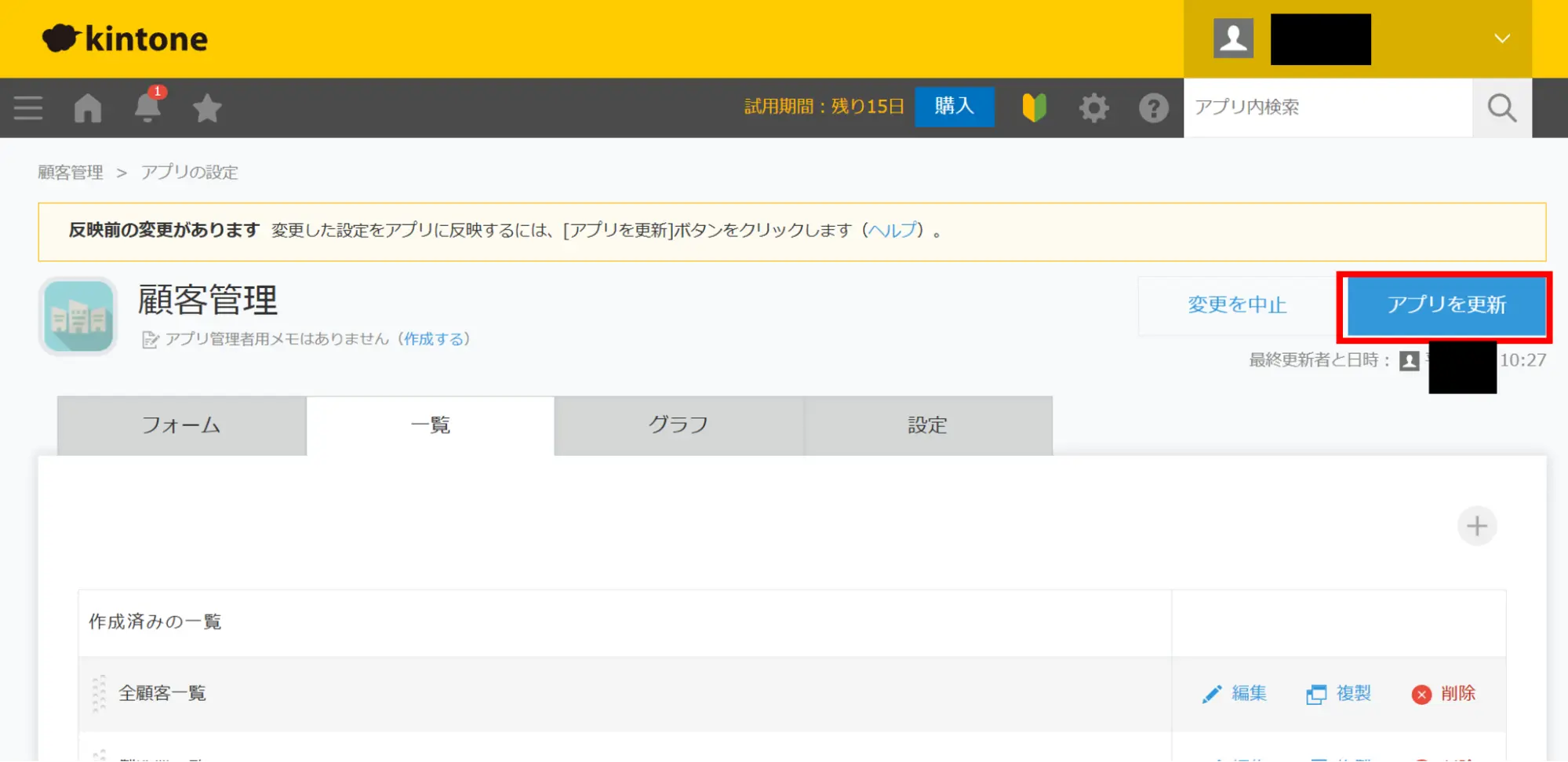
Task: Go to the kintone home portal icon
Action: [88, 108]
